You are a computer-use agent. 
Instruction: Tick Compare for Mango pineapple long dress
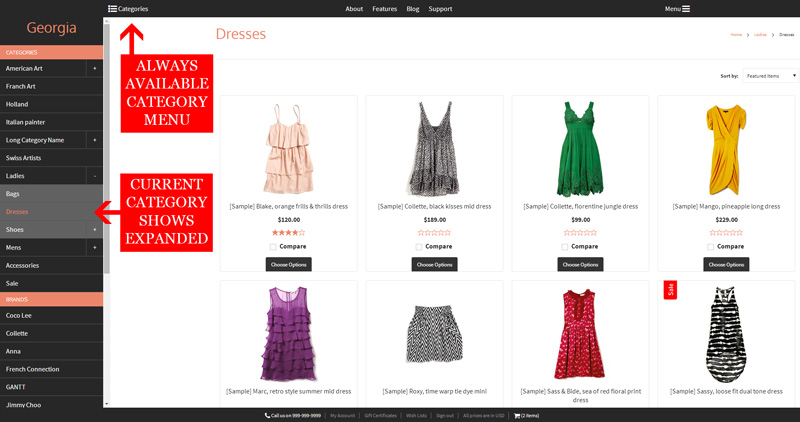click(711, 247)
